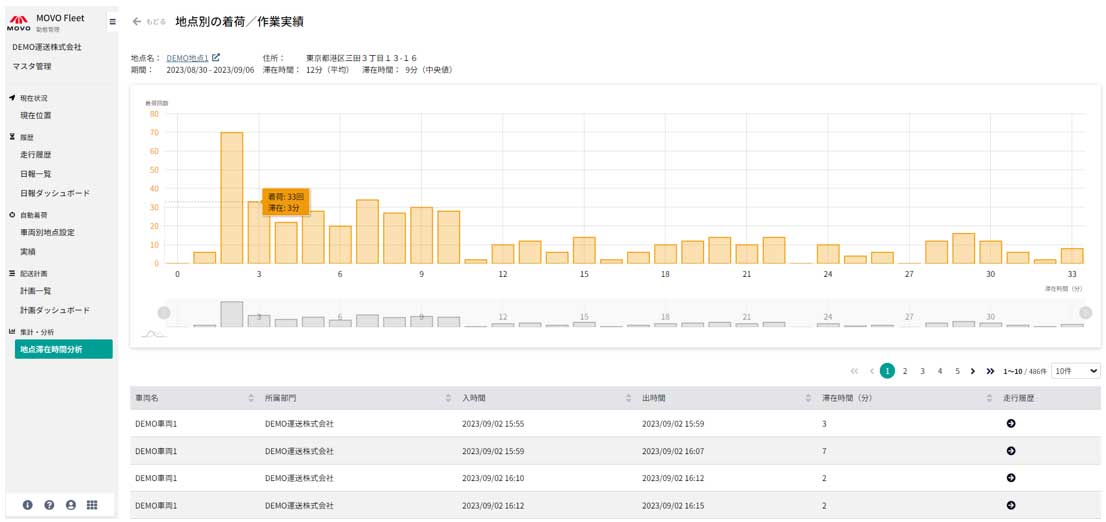Screen dimensions: 1106x522
Task: Open 走行履歴 arrow for first table row
Action: [1011, 424]
